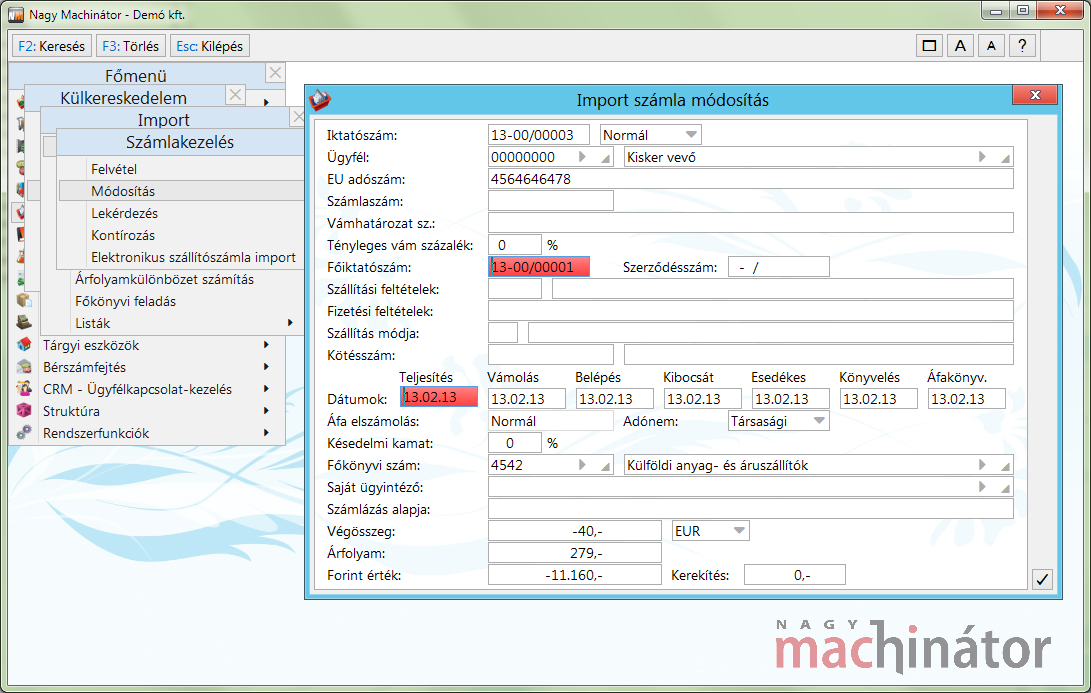The image size is (1091, 693).
Task: Click the EU adószám field
Action: (751, 179)
